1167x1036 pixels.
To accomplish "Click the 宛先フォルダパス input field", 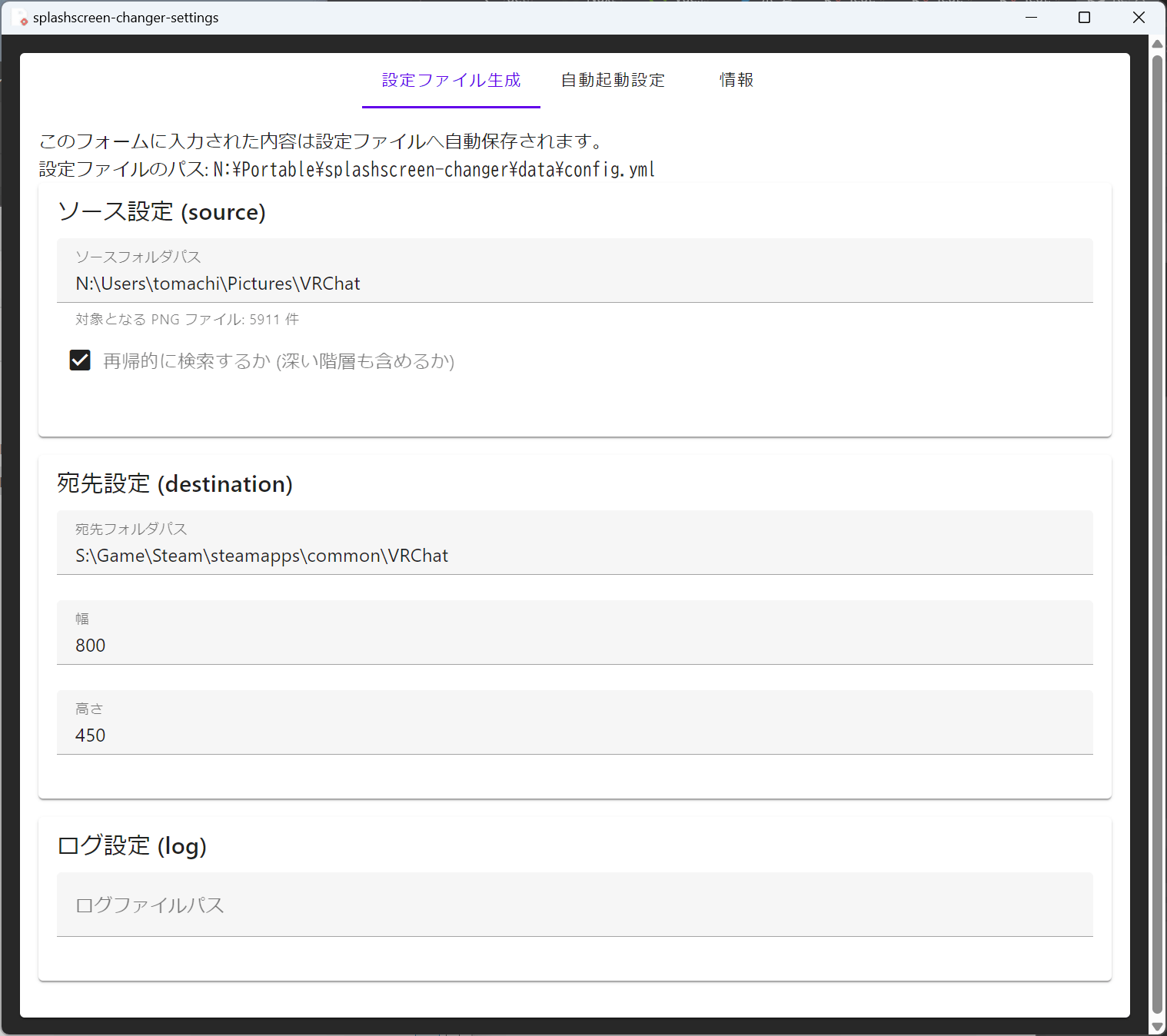I will [x=575, y=543].
